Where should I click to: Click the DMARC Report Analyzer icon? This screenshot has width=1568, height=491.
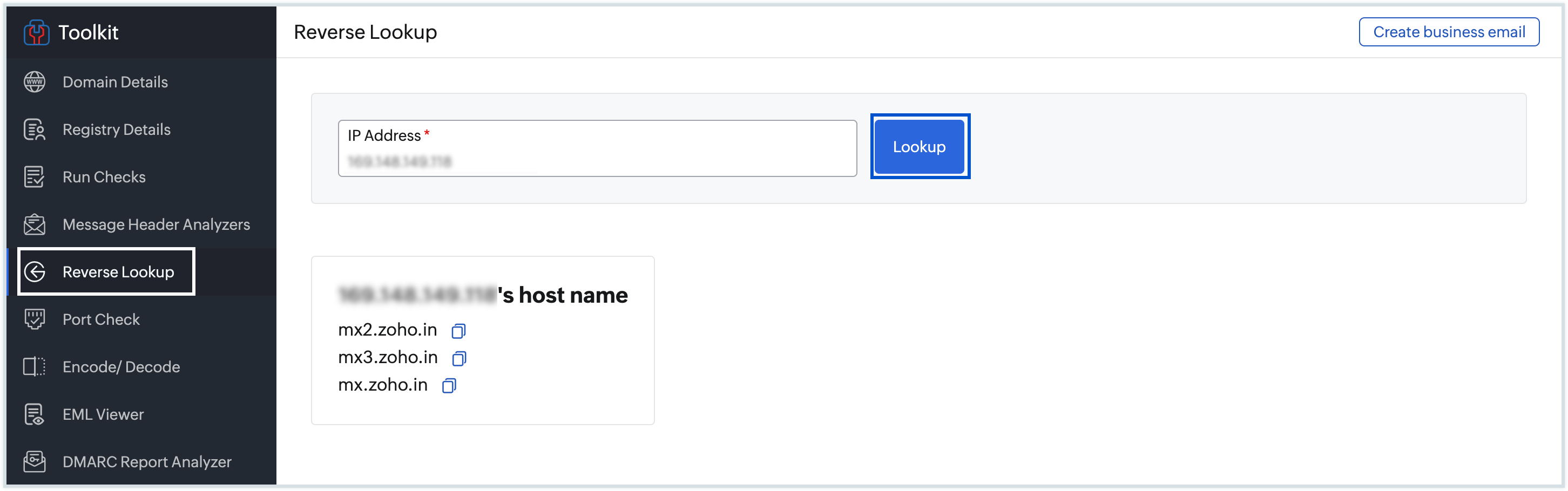(35, 462)
